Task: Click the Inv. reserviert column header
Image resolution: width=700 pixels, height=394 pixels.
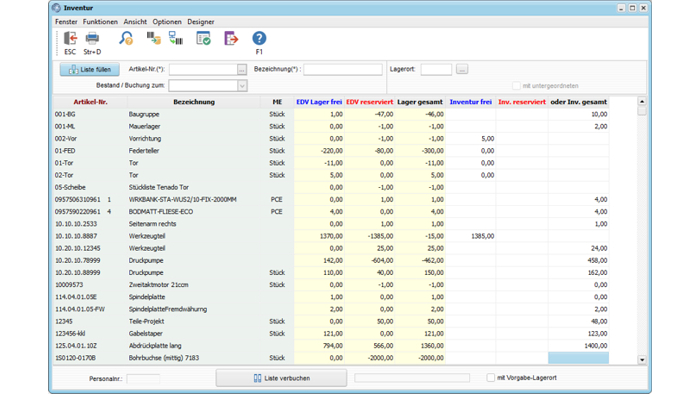Action: pos(522,102)
